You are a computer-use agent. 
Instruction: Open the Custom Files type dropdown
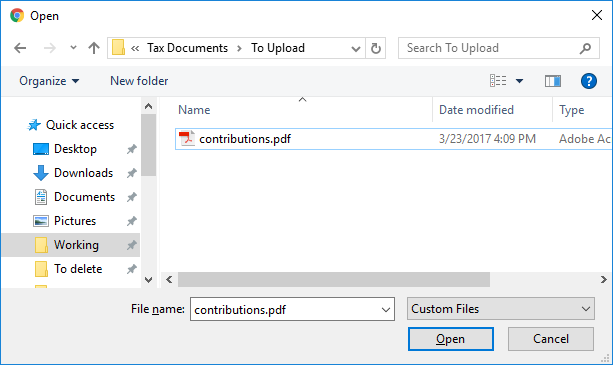[501, 309]
